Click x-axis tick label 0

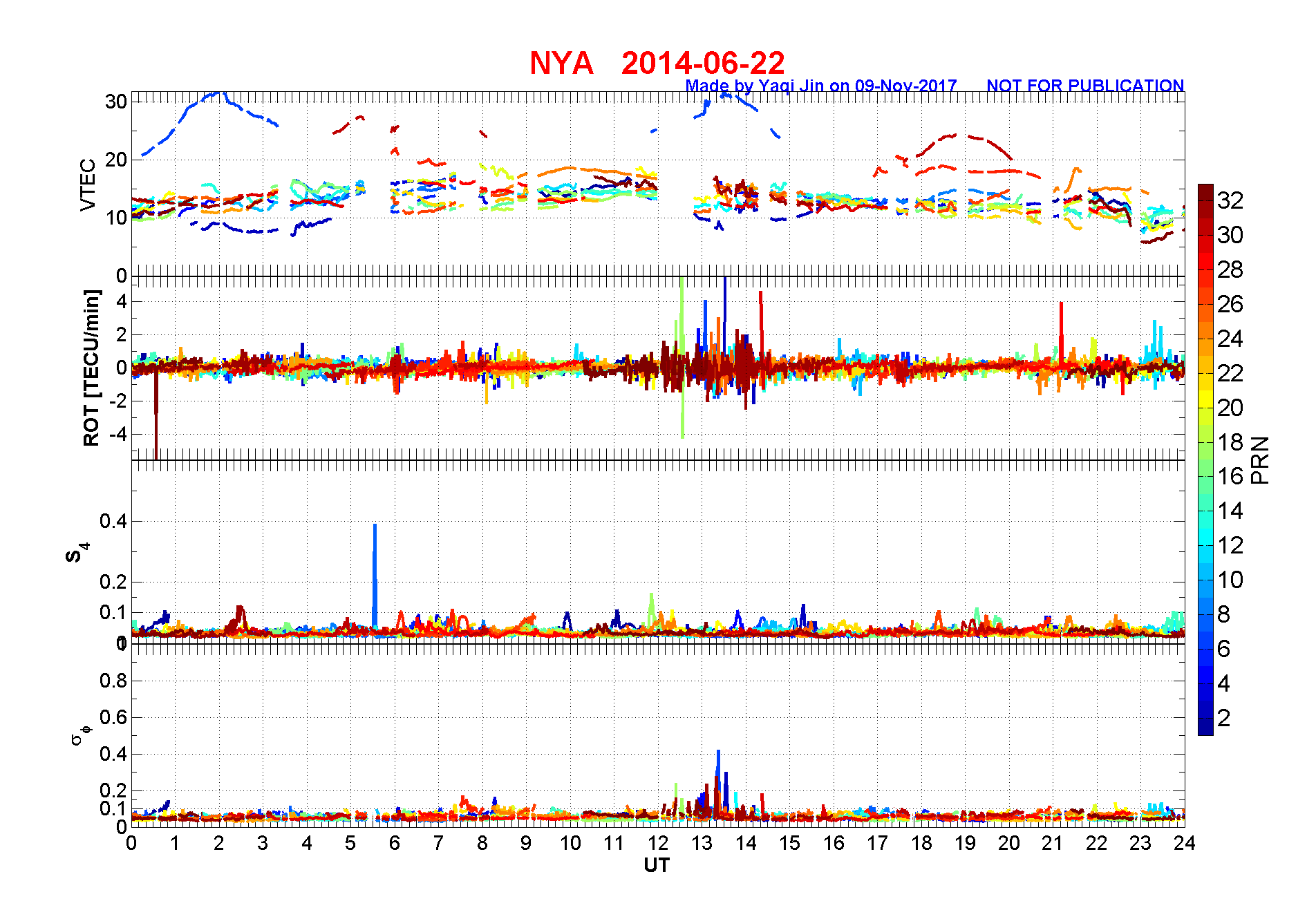(131, 843)
